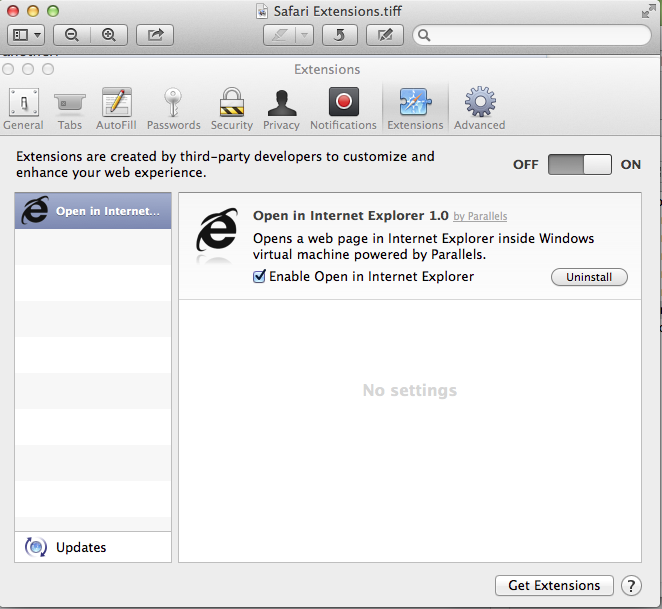Open the General preferences pane

[24, 109]
